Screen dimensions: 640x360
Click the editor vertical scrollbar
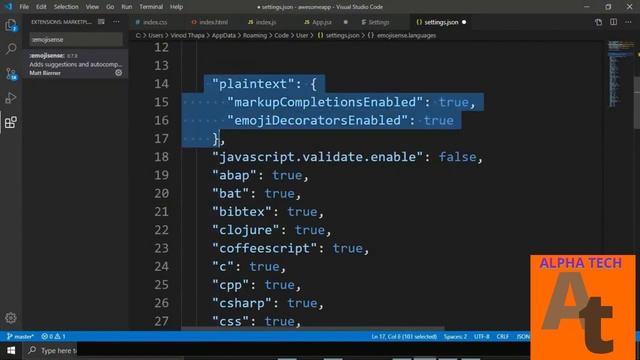[637, 102]
